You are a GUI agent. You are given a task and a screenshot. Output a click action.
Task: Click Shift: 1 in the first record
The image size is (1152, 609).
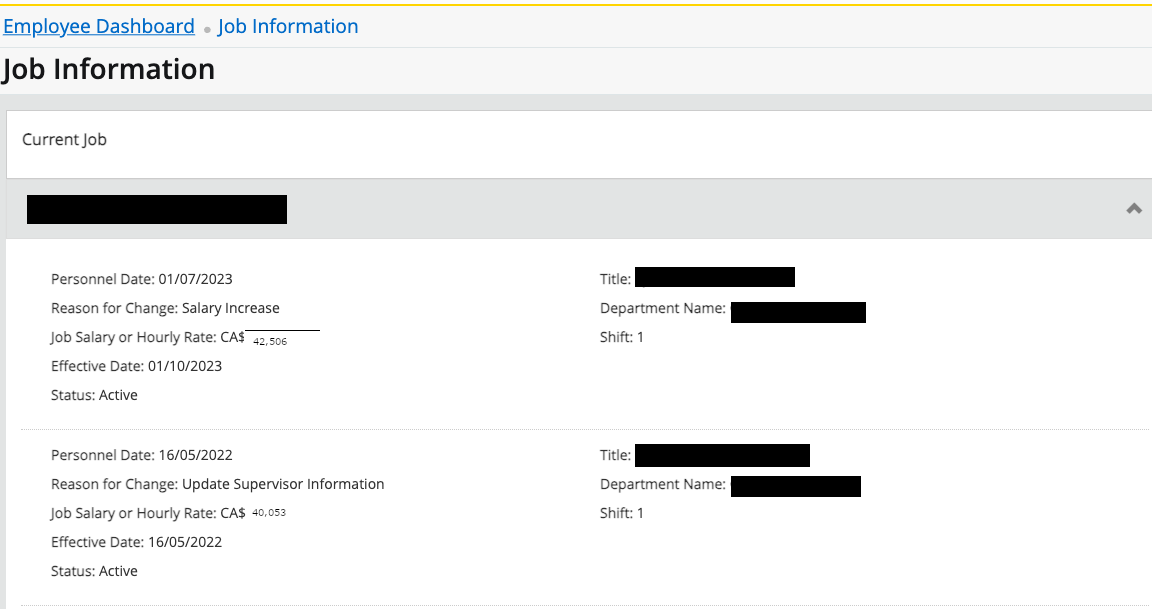tap(622, 337)
